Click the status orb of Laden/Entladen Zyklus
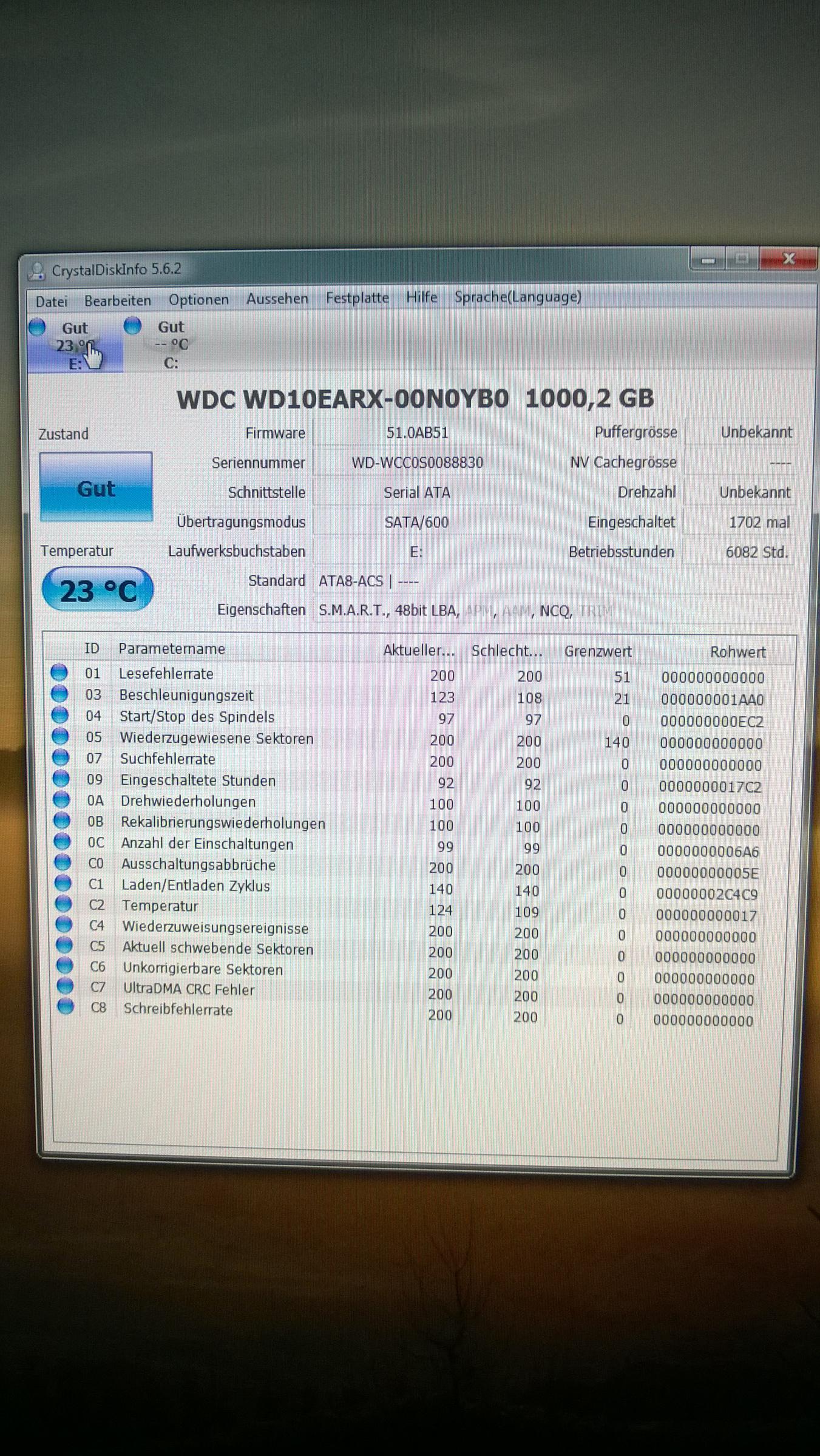 pyautogui.click(x=63, y=884)
